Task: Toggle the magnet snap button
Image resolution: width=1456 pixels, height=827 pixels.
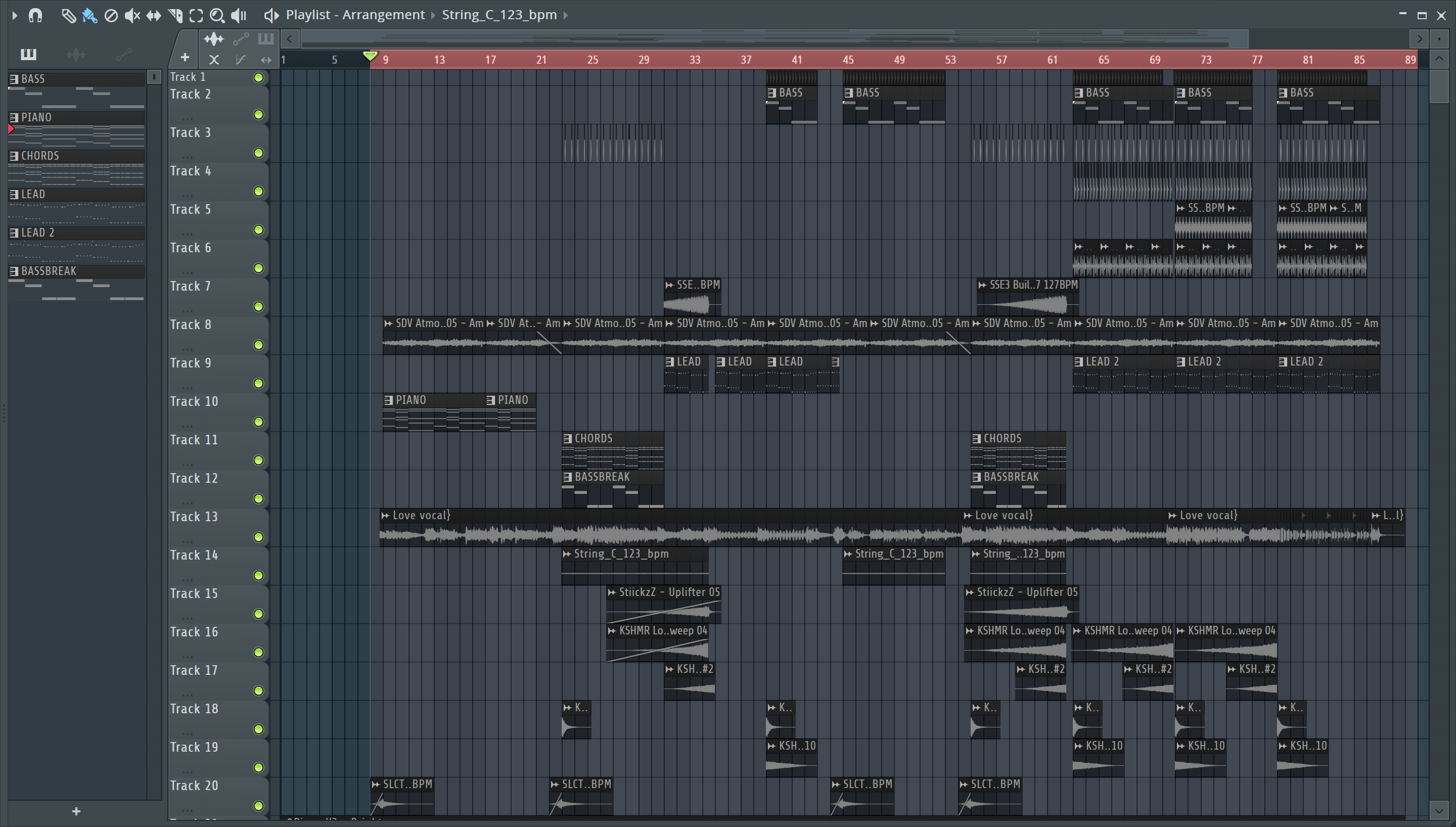Action: click(x=35, y=15)
